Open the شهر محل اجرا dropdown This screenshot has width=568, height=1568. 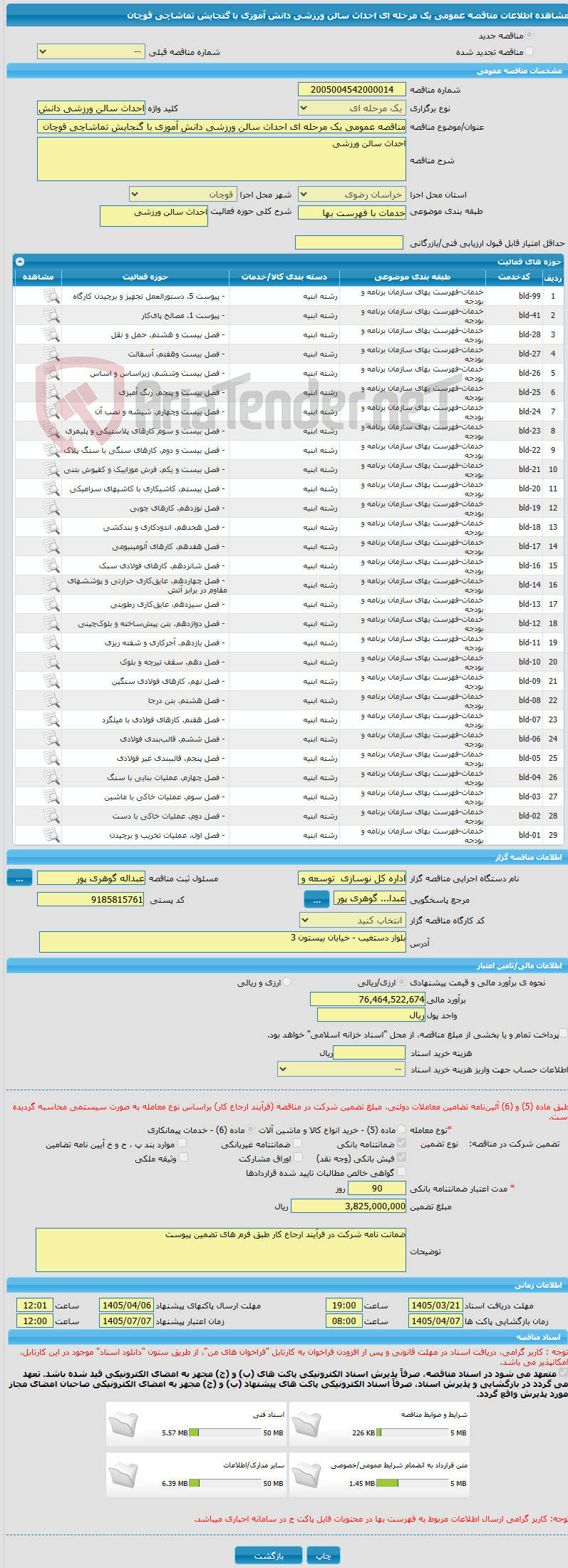click(x=182, y=195)
